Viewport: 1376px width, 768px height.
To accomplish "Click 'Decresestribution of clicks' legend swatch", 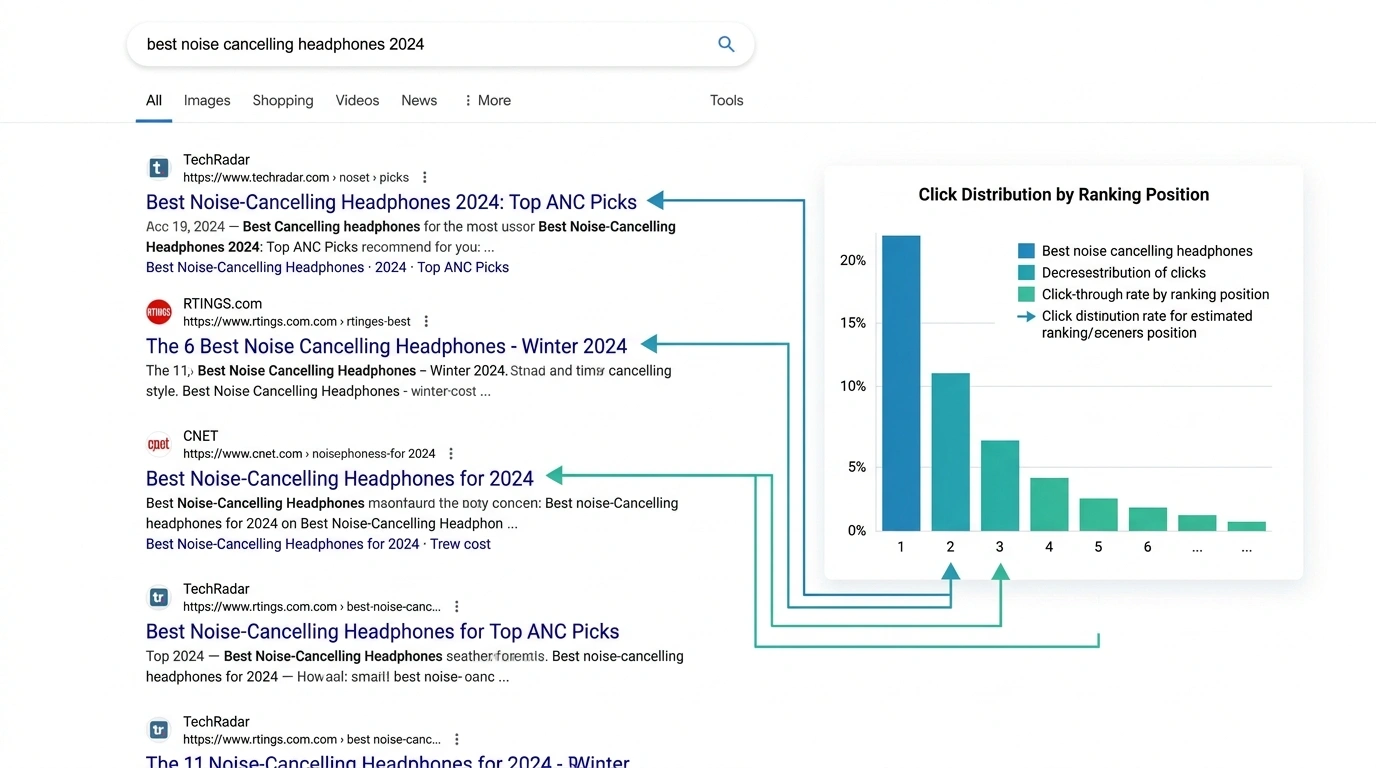I will click(1026, 272).
